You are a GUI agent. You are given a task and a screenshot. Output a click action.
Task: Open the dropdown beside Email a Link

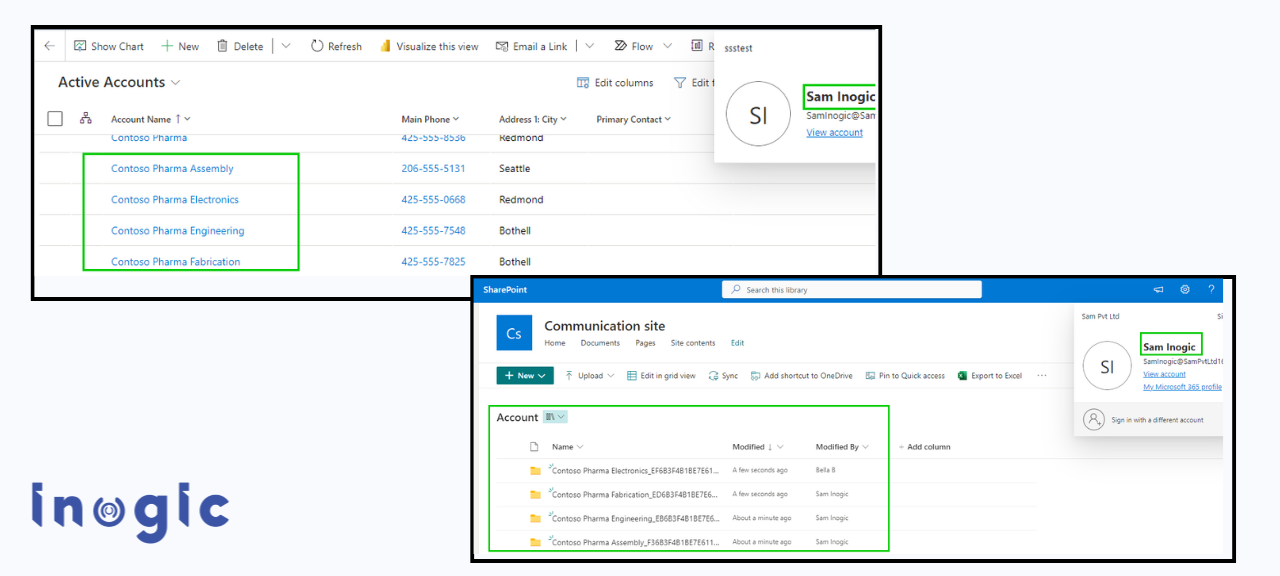(x=589, y=46)
